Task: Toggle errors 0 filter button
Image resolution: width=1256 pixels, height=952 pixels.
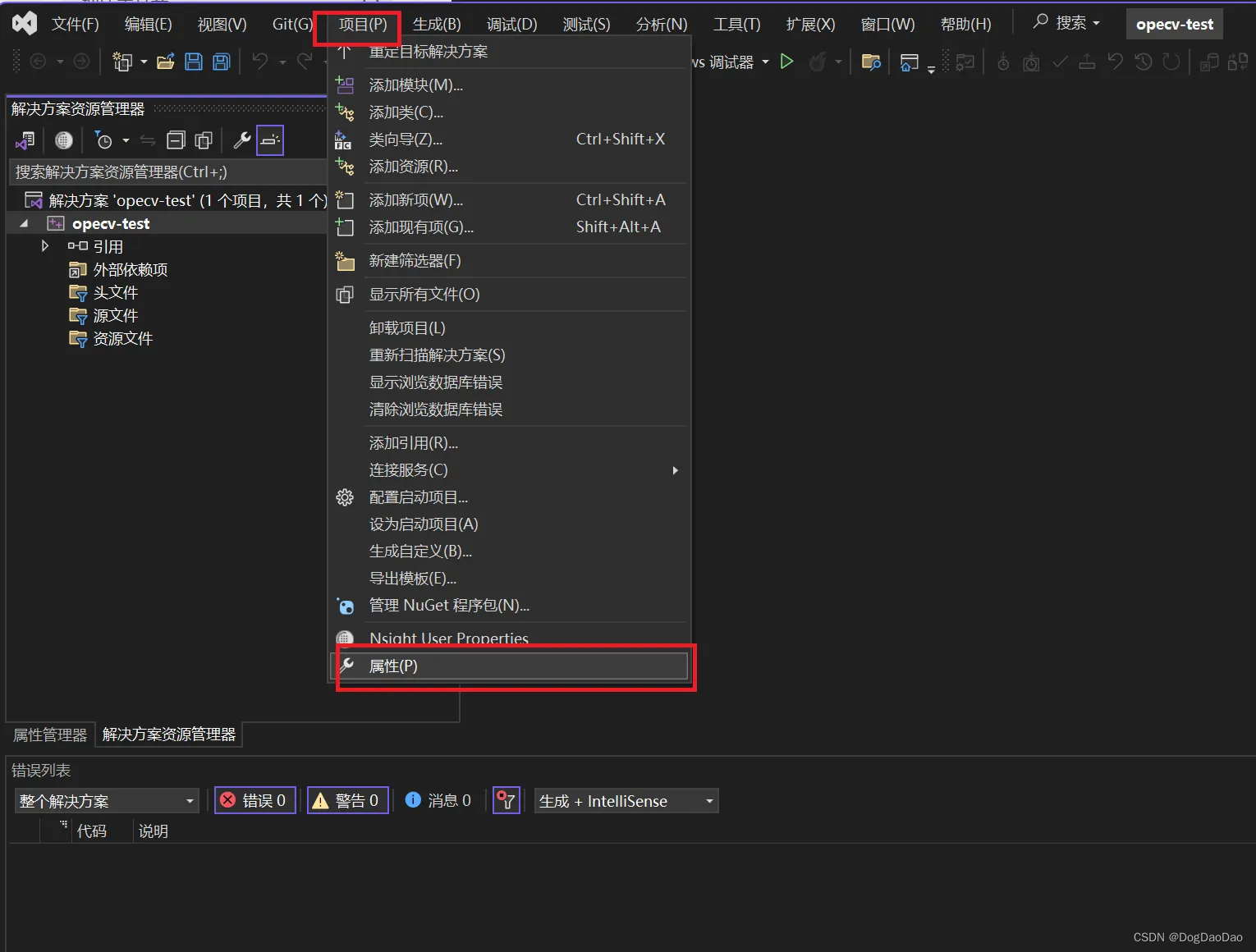Action: coord(254,800)
